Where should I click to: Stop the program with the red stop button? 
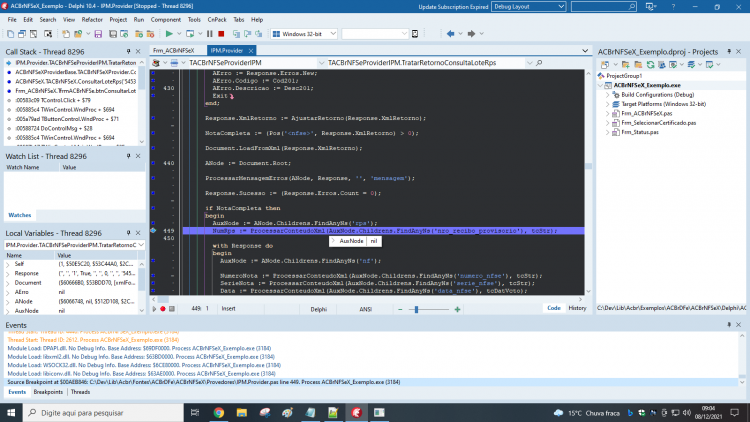click(x=221, y=34)
